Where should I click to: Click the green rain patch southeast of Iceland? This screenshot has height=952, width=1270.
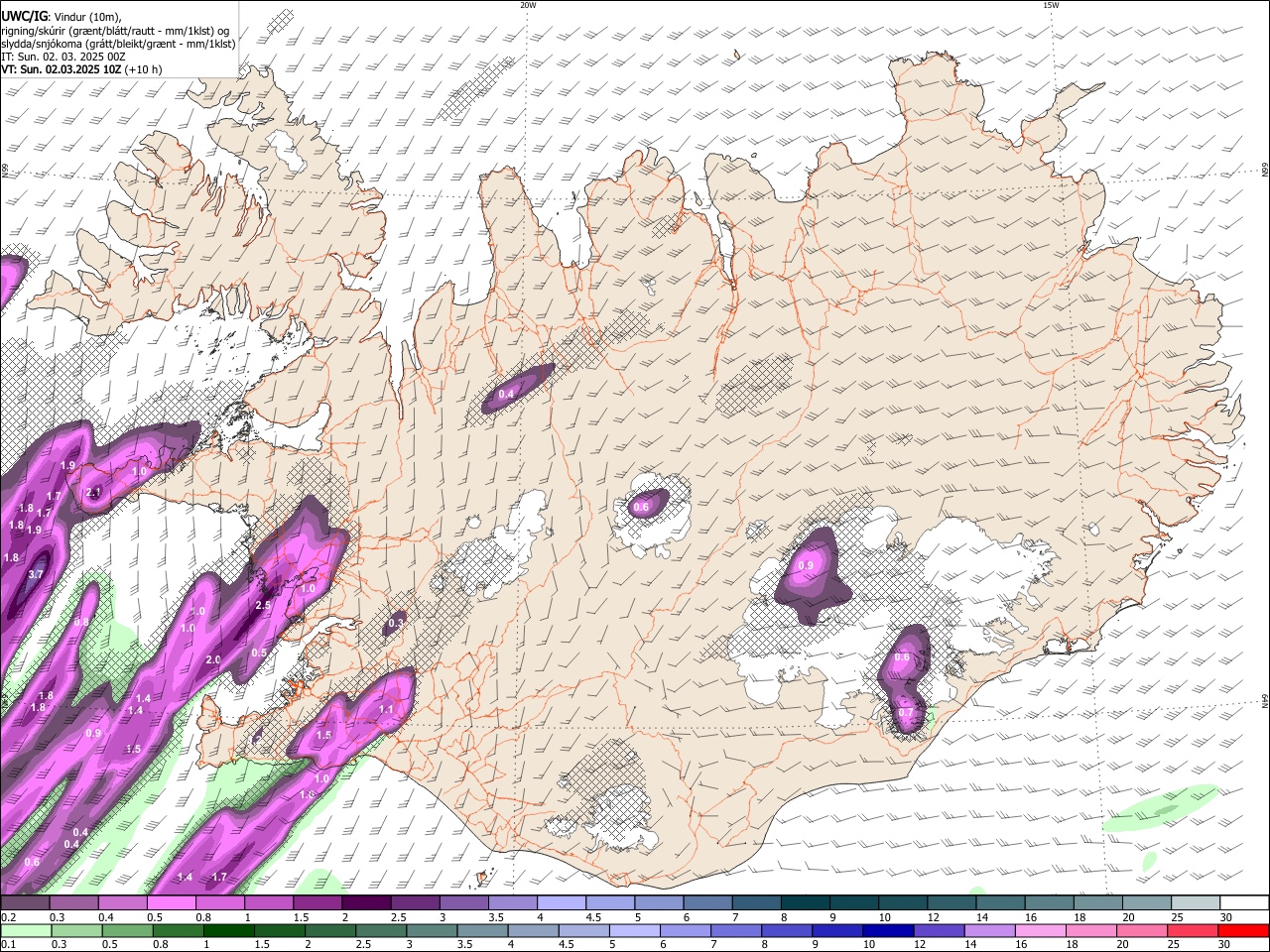(1161, 808)
